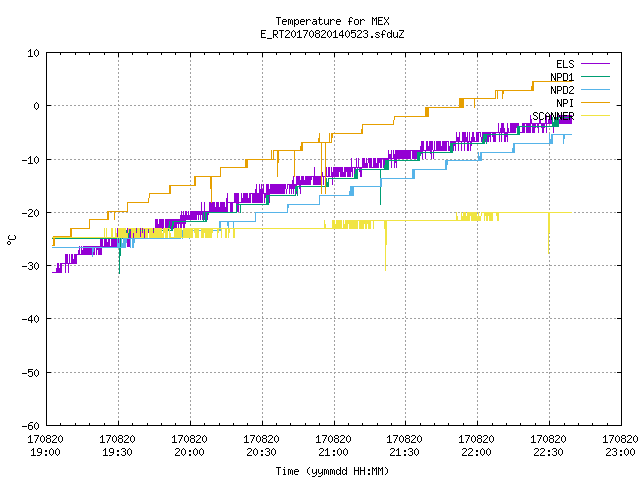Click the chart title 'Temperature for MEX'
640x480 pixels.
332,21
